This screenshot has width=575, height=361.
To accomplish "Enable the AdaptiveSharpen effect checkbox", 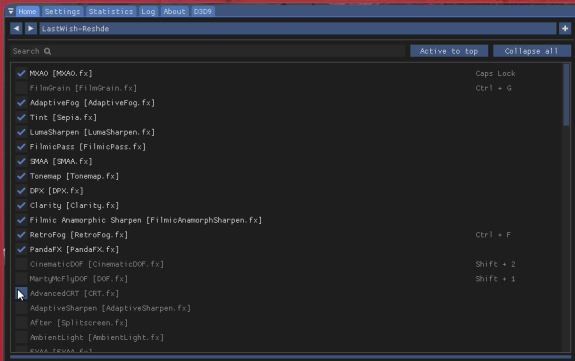I will click(21, 308).
